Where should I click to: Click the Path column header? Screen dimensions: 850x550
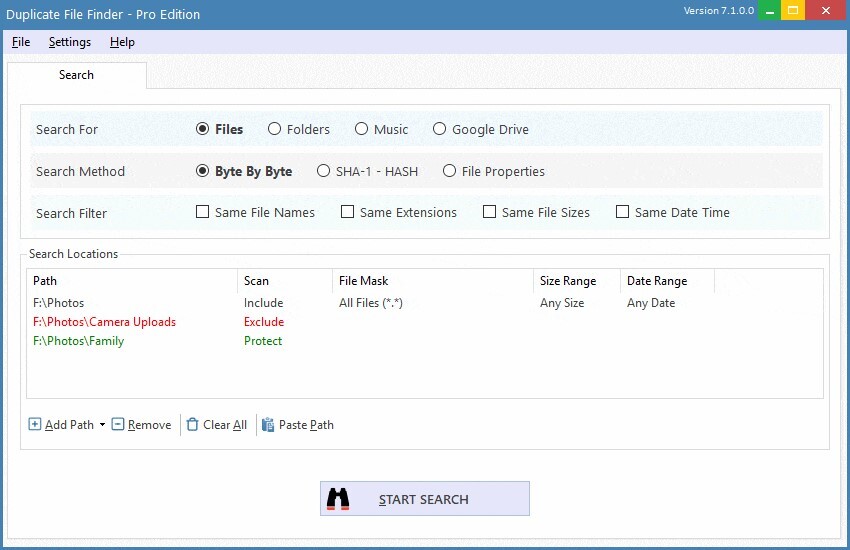45,281
